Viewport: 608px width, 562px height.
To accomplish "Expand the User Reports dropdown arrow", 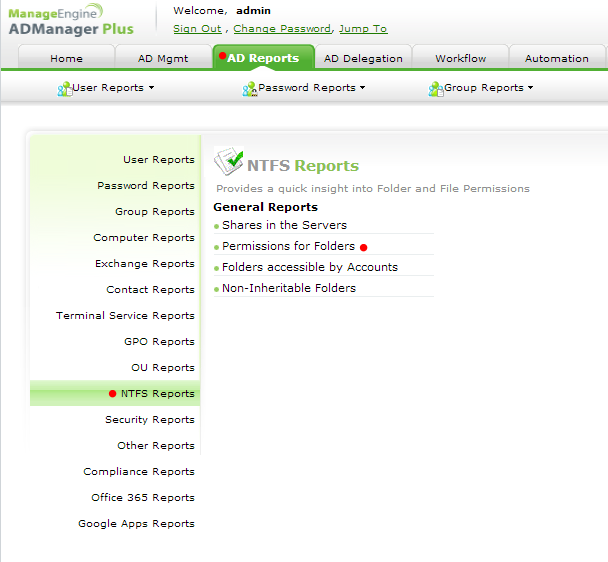I will pos(151,88).
